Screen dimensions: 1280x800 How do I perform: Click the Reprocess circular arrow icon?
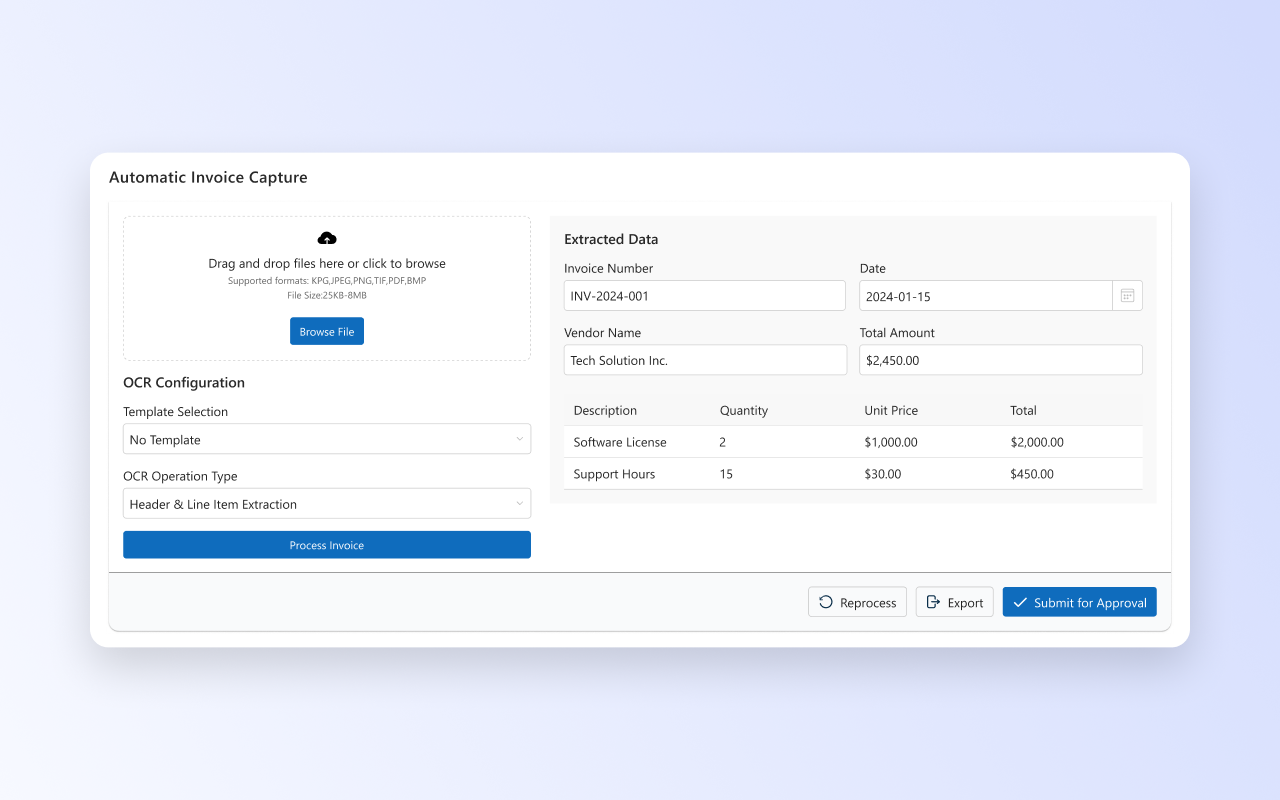[x=826, y=602]
